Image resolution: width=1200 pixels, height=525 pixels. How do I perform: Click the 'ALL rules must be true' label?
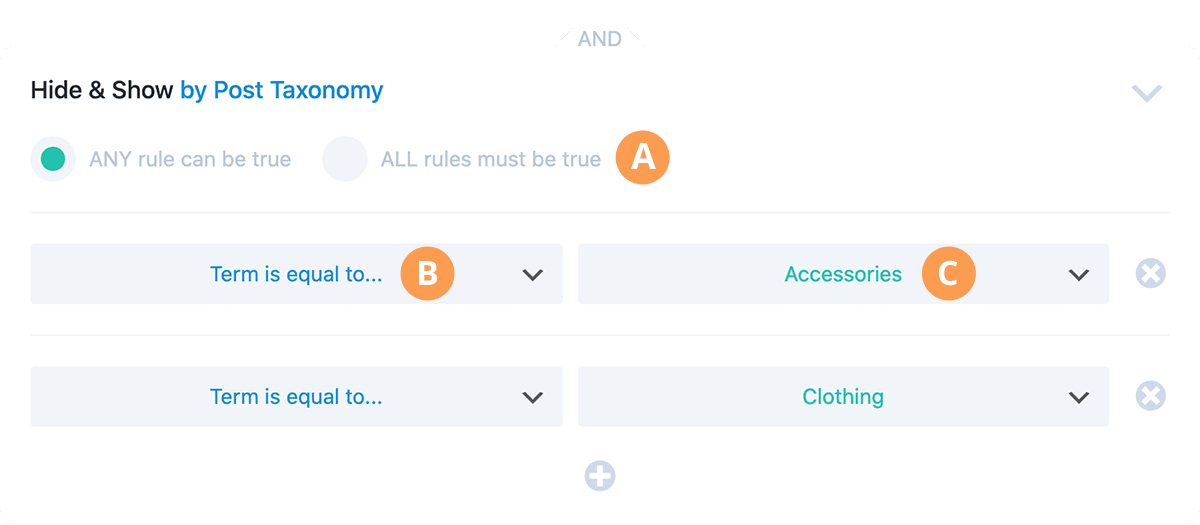tap(491, 159)
